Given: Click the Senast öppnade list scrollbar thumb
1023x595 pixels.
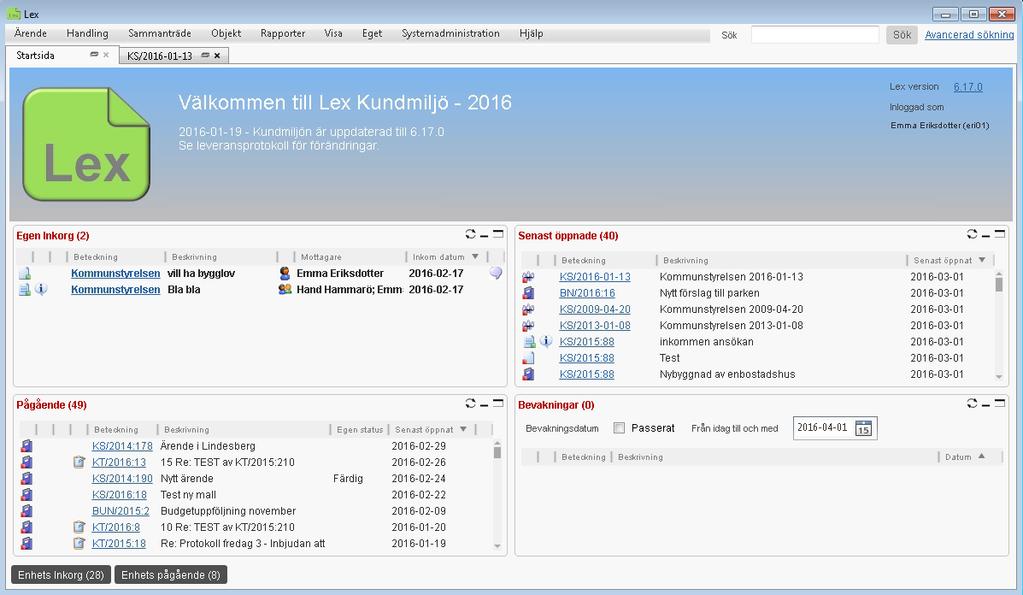Looking at the screenshot, I should click(999, 283).
